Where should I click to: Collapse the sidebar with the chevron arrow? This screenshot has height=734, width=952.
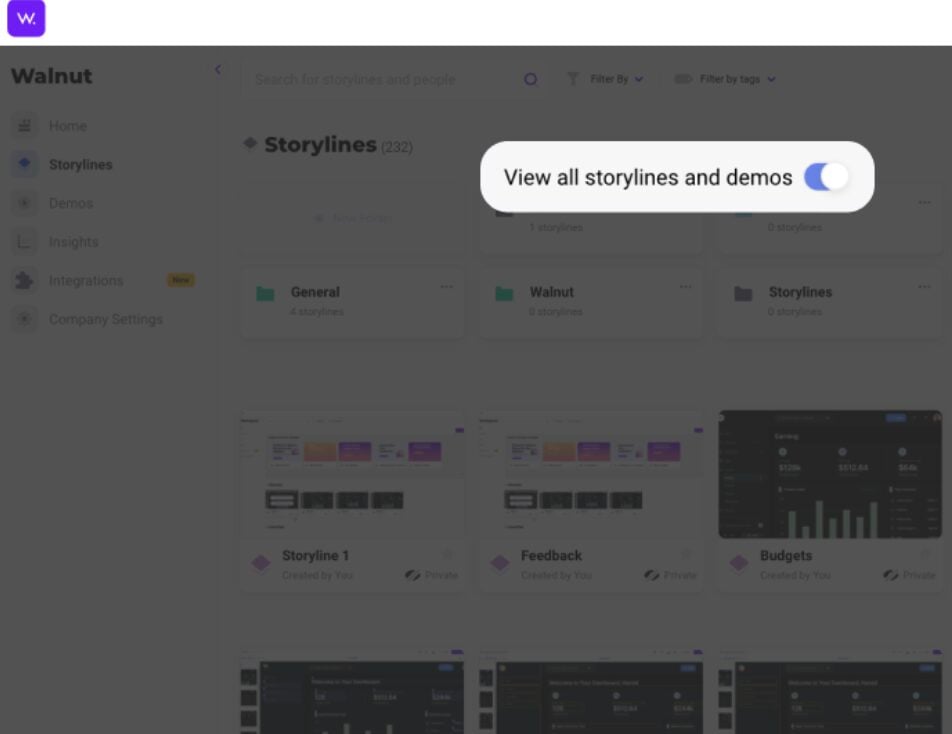click(218, 70)
